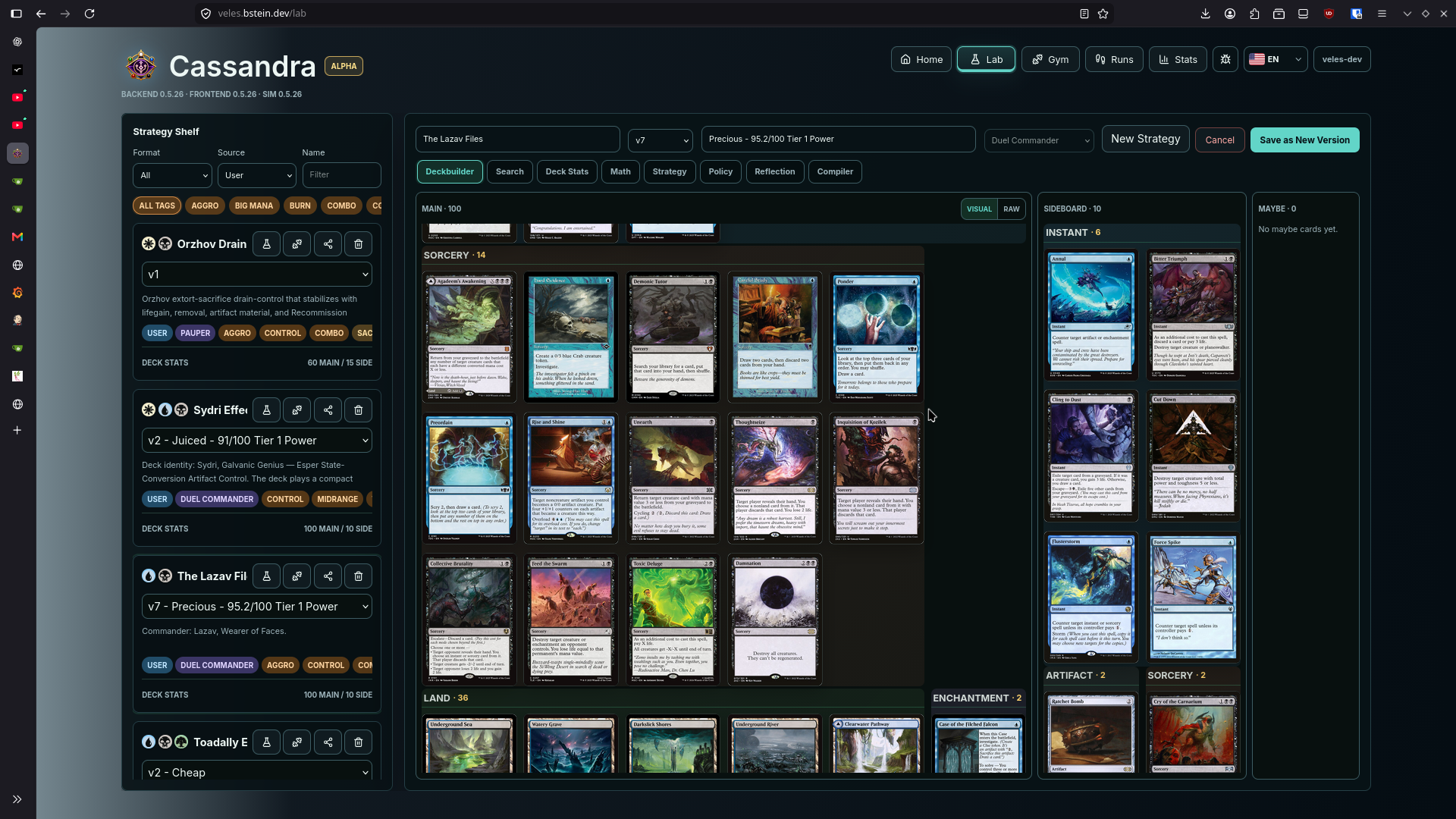This screenshot has width=1456, height=819.
Task: Switch to the Deck Stats tab
Action: click(567, 171)
